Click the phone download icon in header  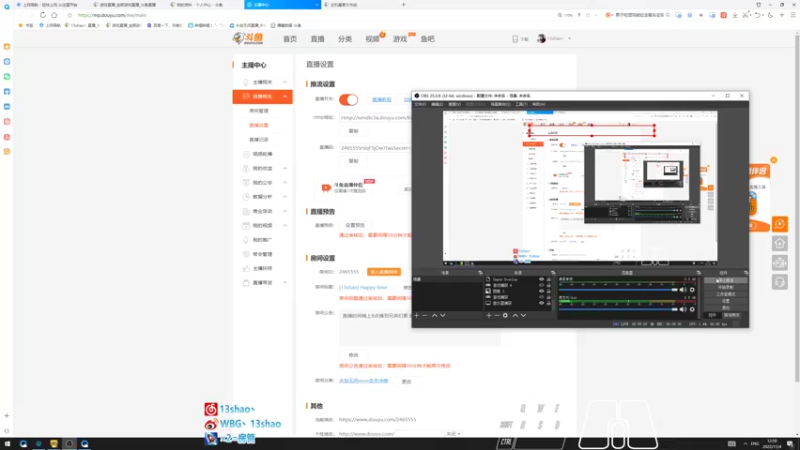tap(515, 39)
